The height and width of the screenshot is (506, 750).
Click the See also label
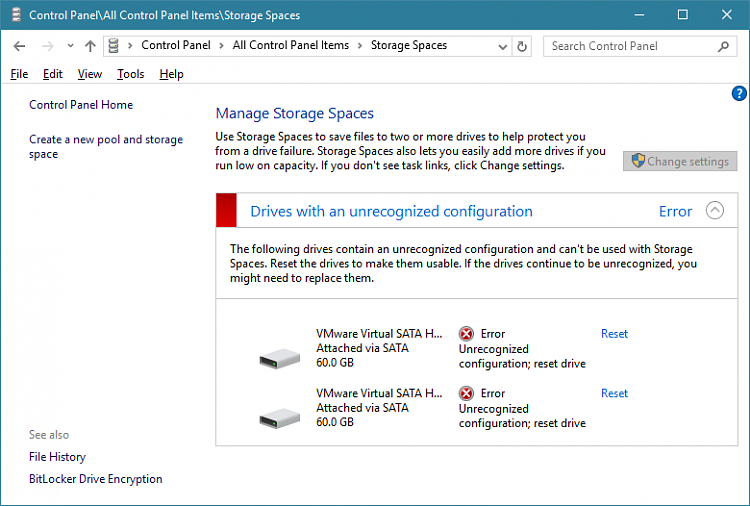(x=49, y=435)
